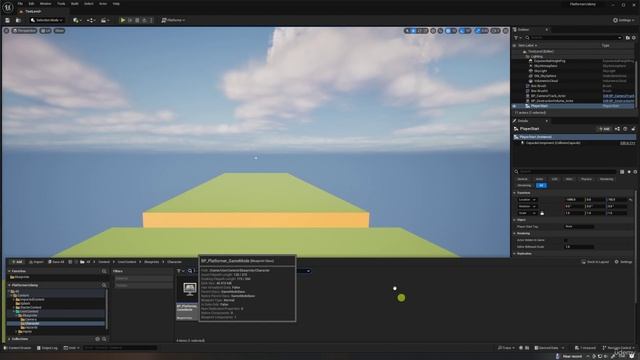Open the quick add content menu
Image resolution: width=640 pixels, height=360 pixels.
[x=76, y=20]
